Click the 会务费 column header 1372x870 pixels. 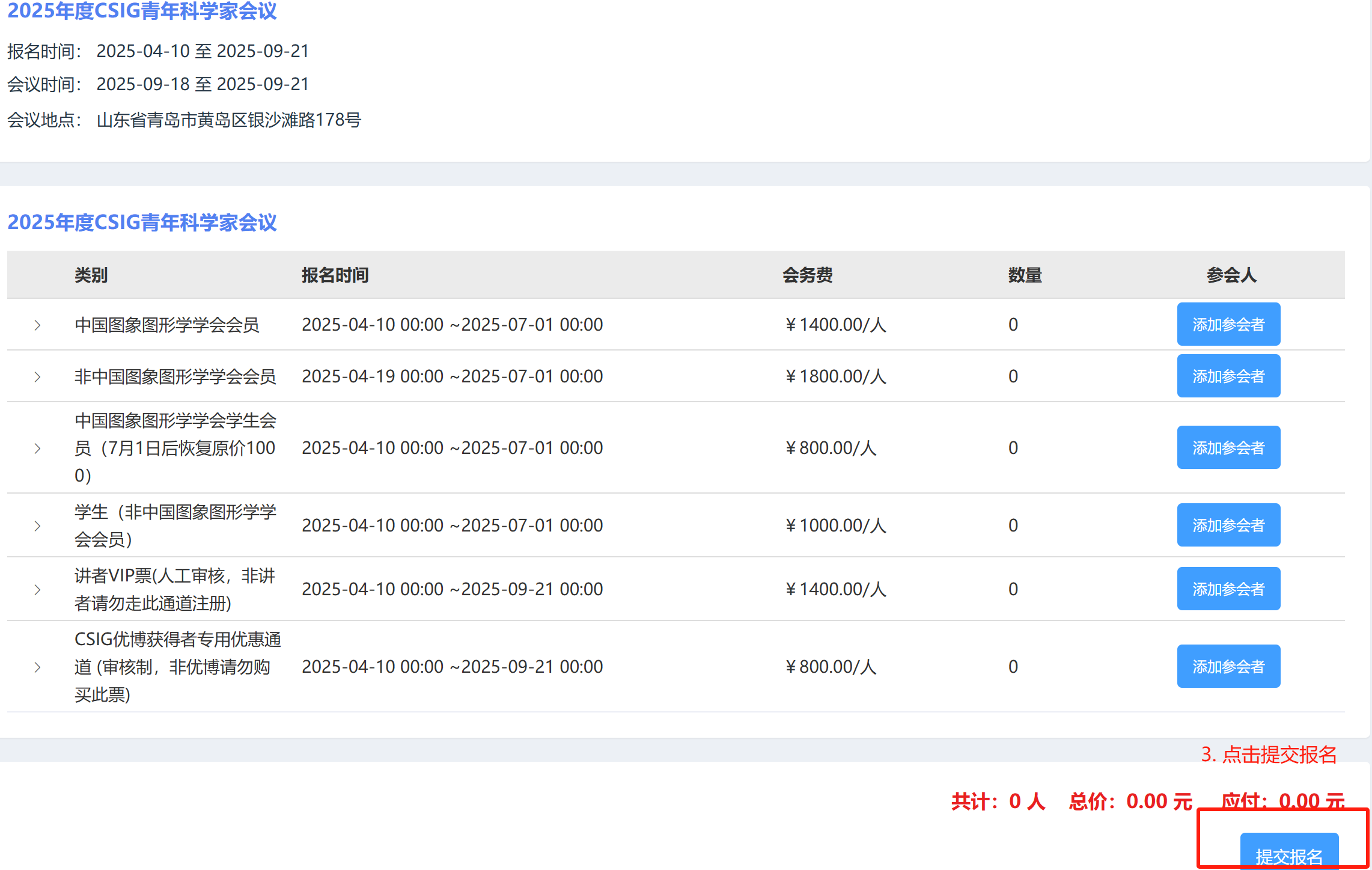807,275
